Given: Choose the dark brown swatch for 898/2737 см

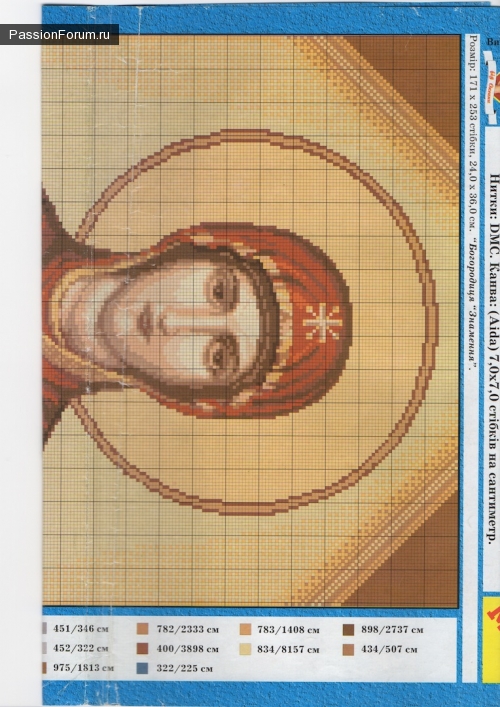Looking at the screenshot, I should click(x=348, y=630).
